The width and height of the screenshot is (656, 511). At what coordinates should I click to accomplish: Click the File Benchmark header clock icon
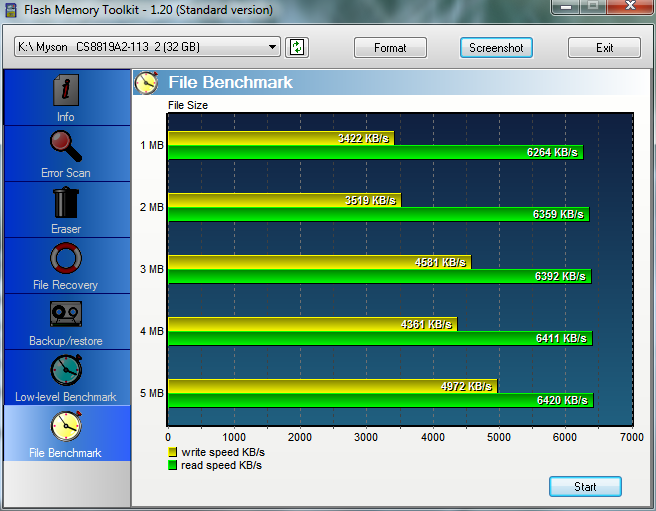click(146, 82)
